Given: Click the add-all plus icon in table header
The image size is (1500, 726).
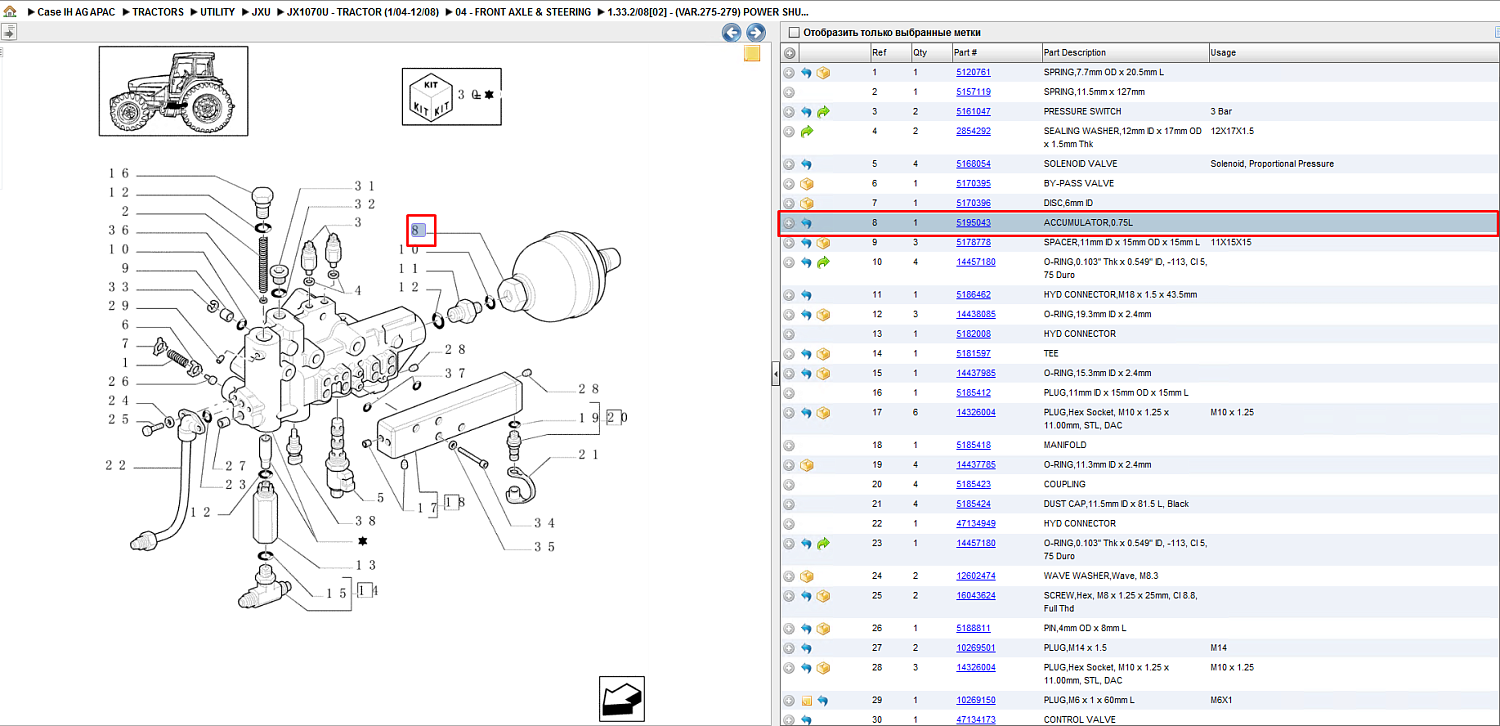Looking at the screenshot, I should [789, 53].
